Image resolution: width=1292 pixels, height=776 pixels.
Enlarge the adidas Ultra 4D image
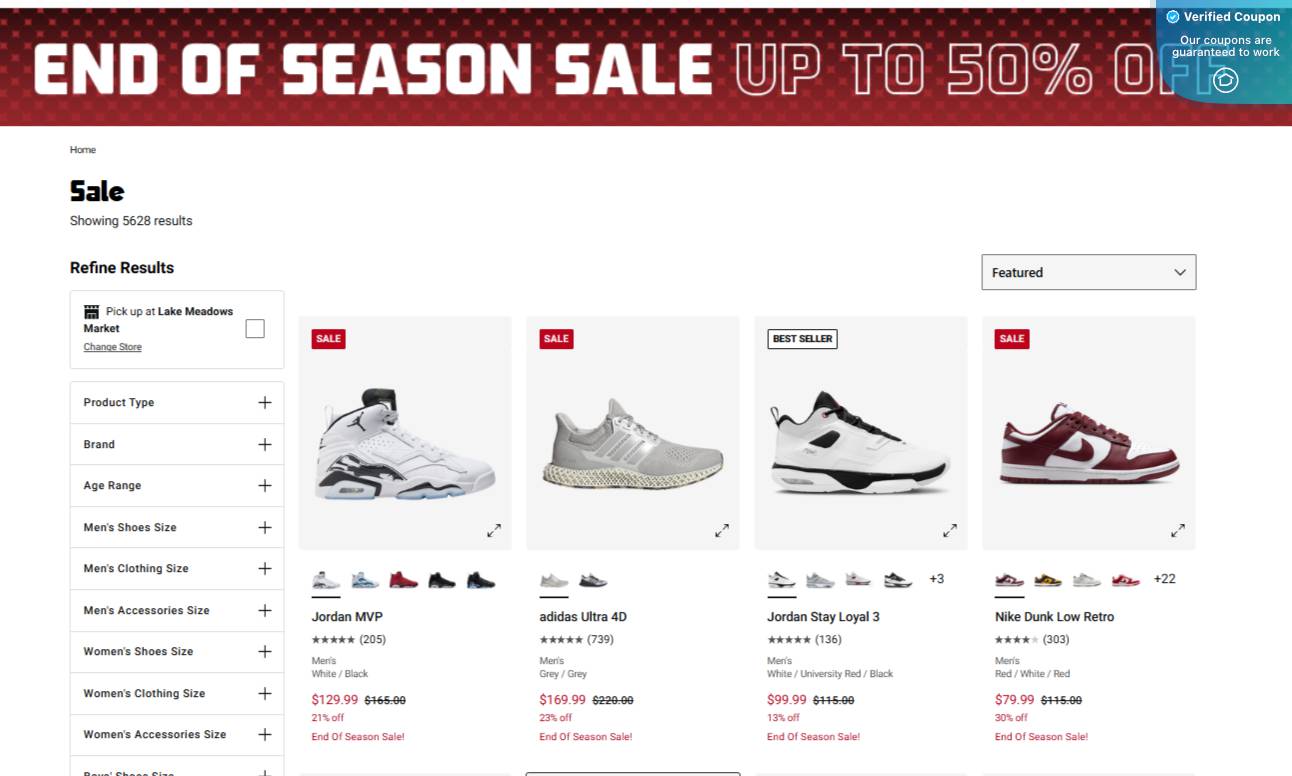pos(722,530)
